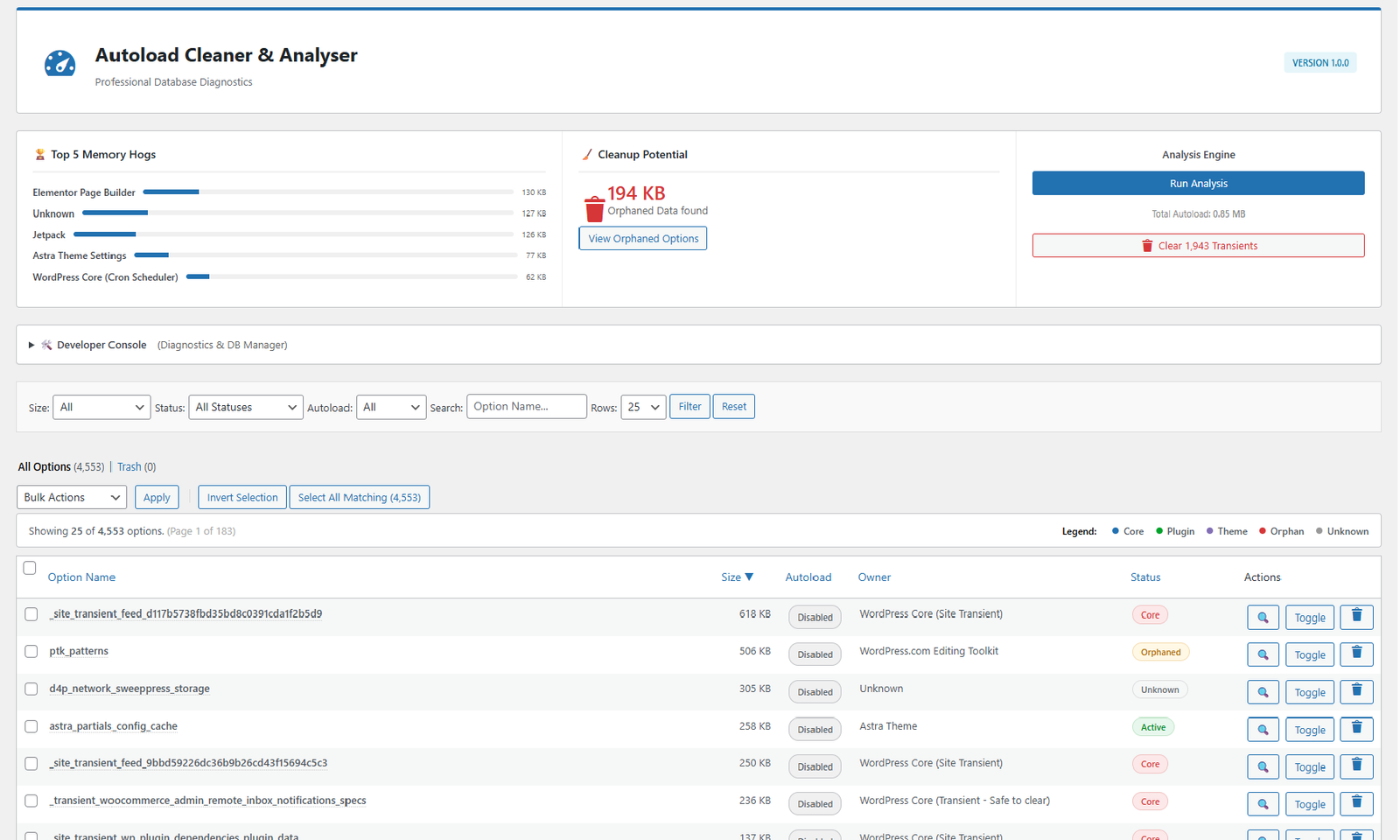Click the trophy icon beside Top 5 Memory Hogs

click(x=39, y=154)
